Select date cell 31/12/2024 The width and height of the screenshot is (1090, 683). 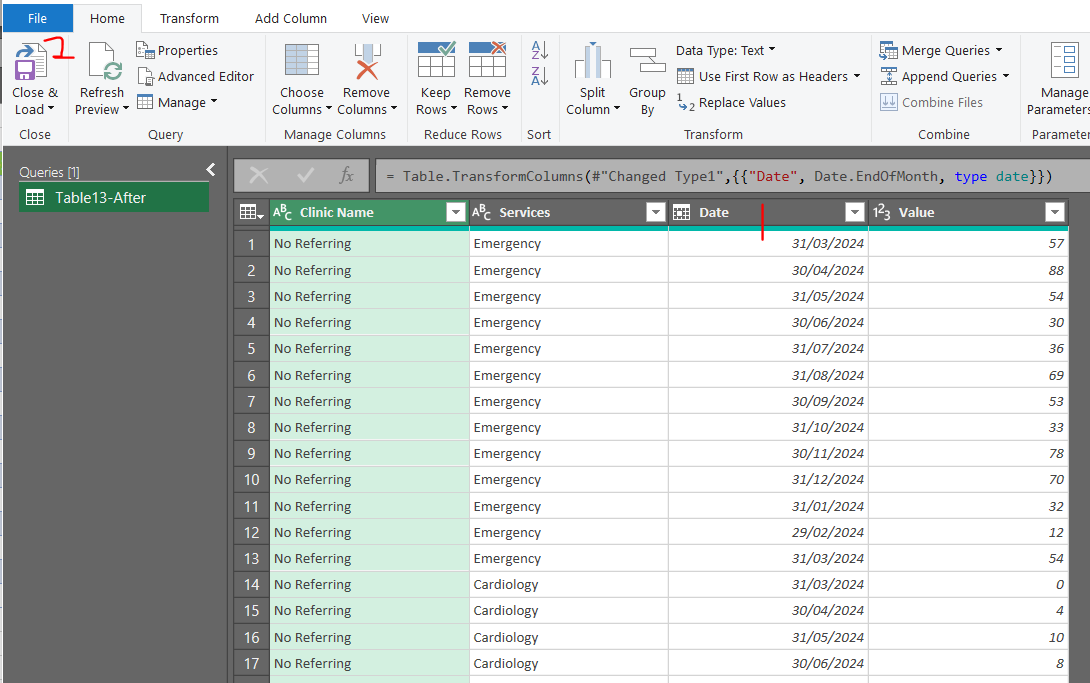768,479
